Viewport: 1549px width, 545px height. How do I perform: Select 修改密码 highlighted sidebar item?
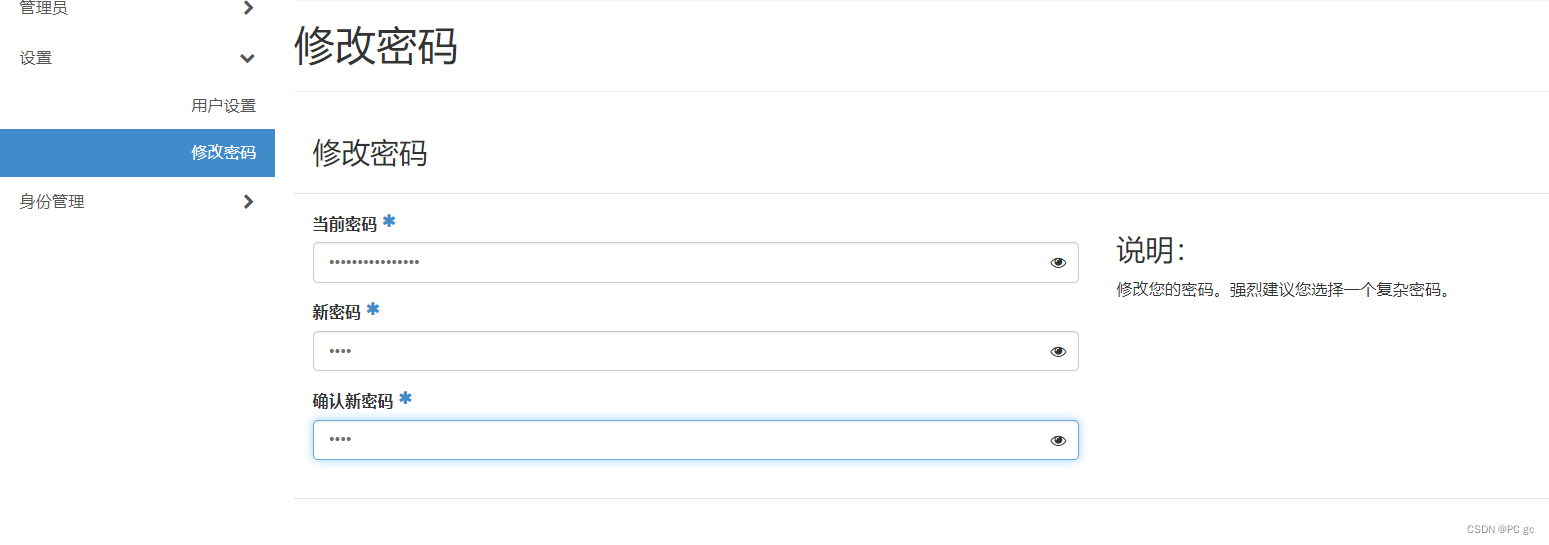click(137, 153)
